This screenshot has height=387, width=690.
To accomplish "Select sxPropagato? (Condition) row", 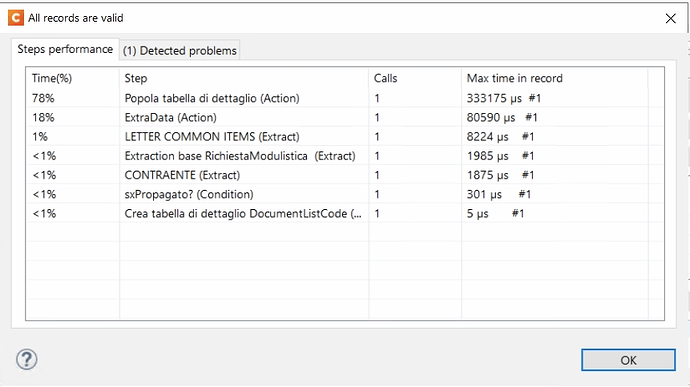I will 345,195.
